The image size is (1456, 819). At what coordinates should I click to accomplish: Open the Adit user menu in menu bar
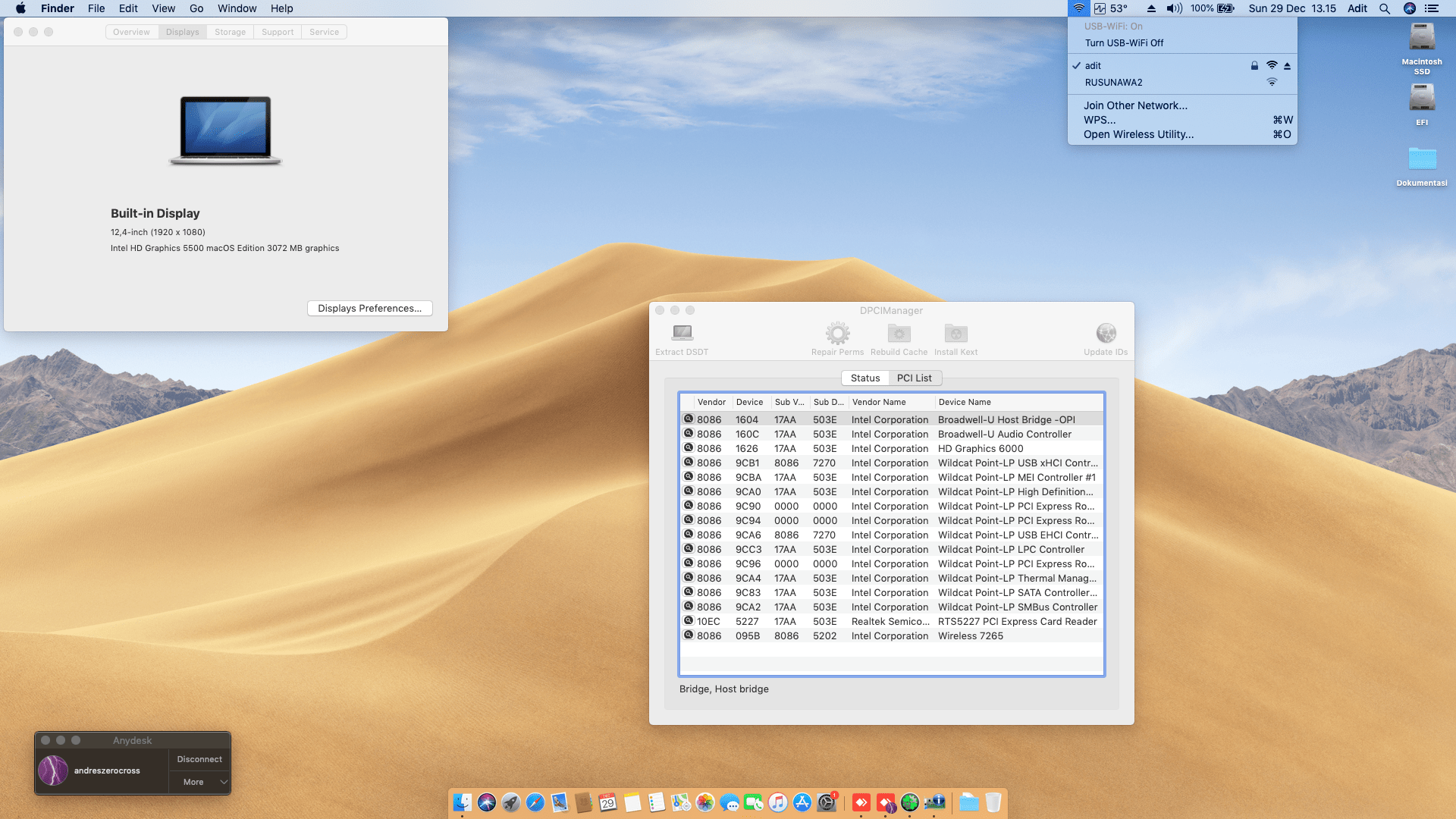pyautogui.click(x=1357, y=8)
